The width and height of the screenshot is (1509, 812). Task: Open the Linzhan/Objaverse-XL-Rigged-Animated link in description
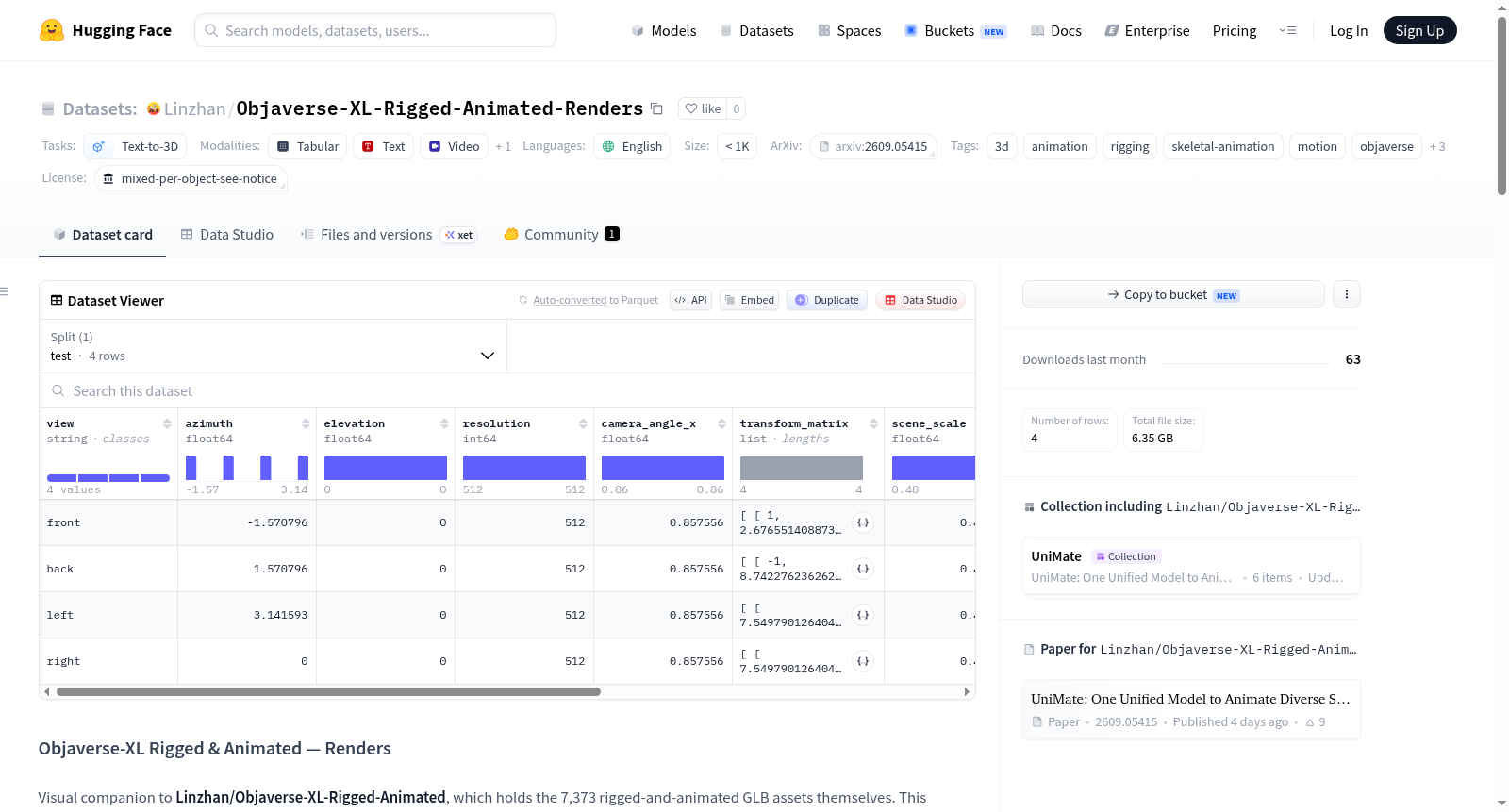pos(310,797)
